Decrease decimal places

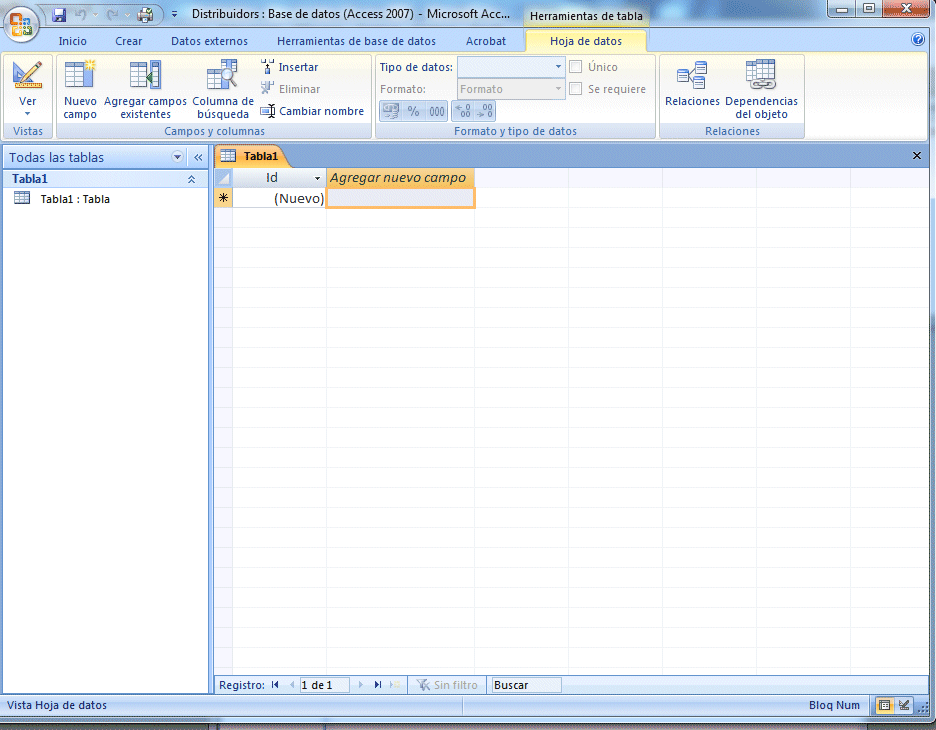tap(485, 111)
